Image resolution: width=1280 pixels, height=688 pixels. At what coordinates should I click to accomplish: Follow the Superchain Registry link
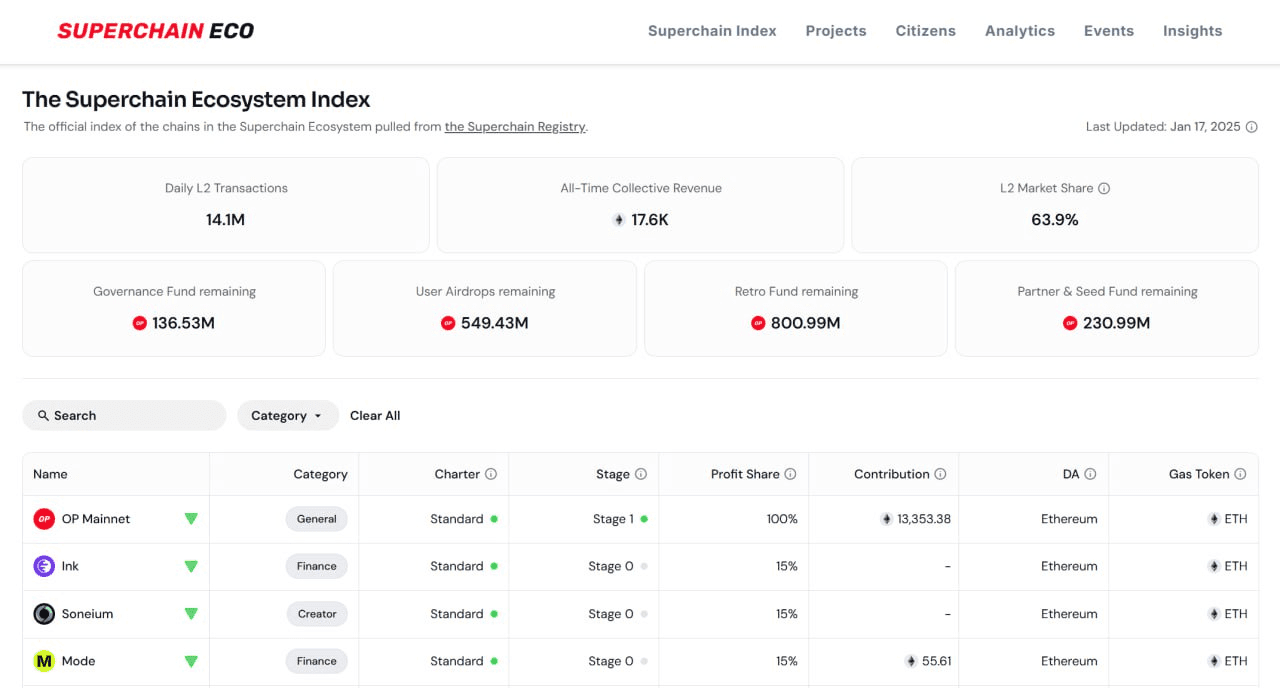tap(516, 127)
